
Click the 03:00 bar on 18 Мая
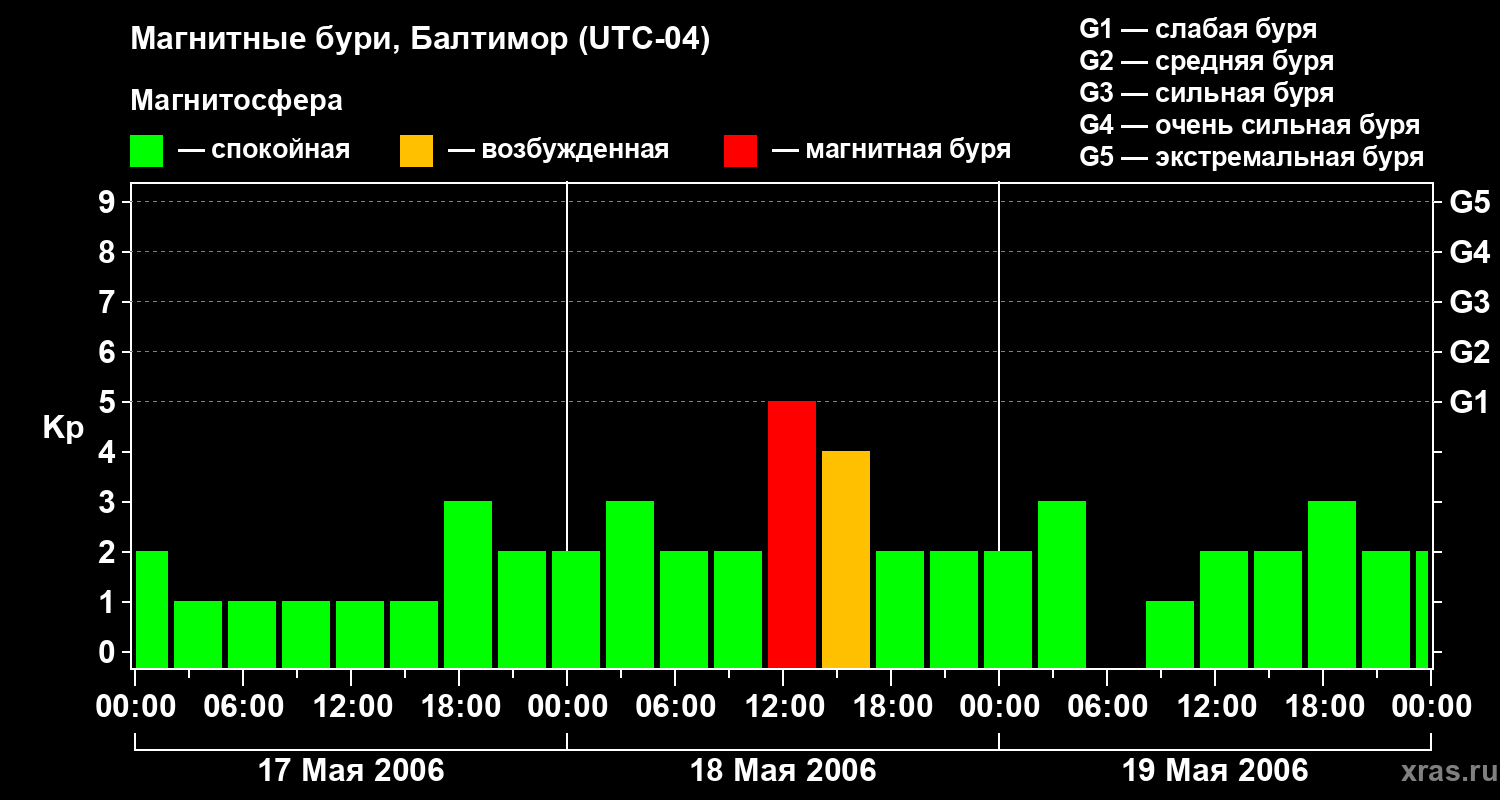630,585
